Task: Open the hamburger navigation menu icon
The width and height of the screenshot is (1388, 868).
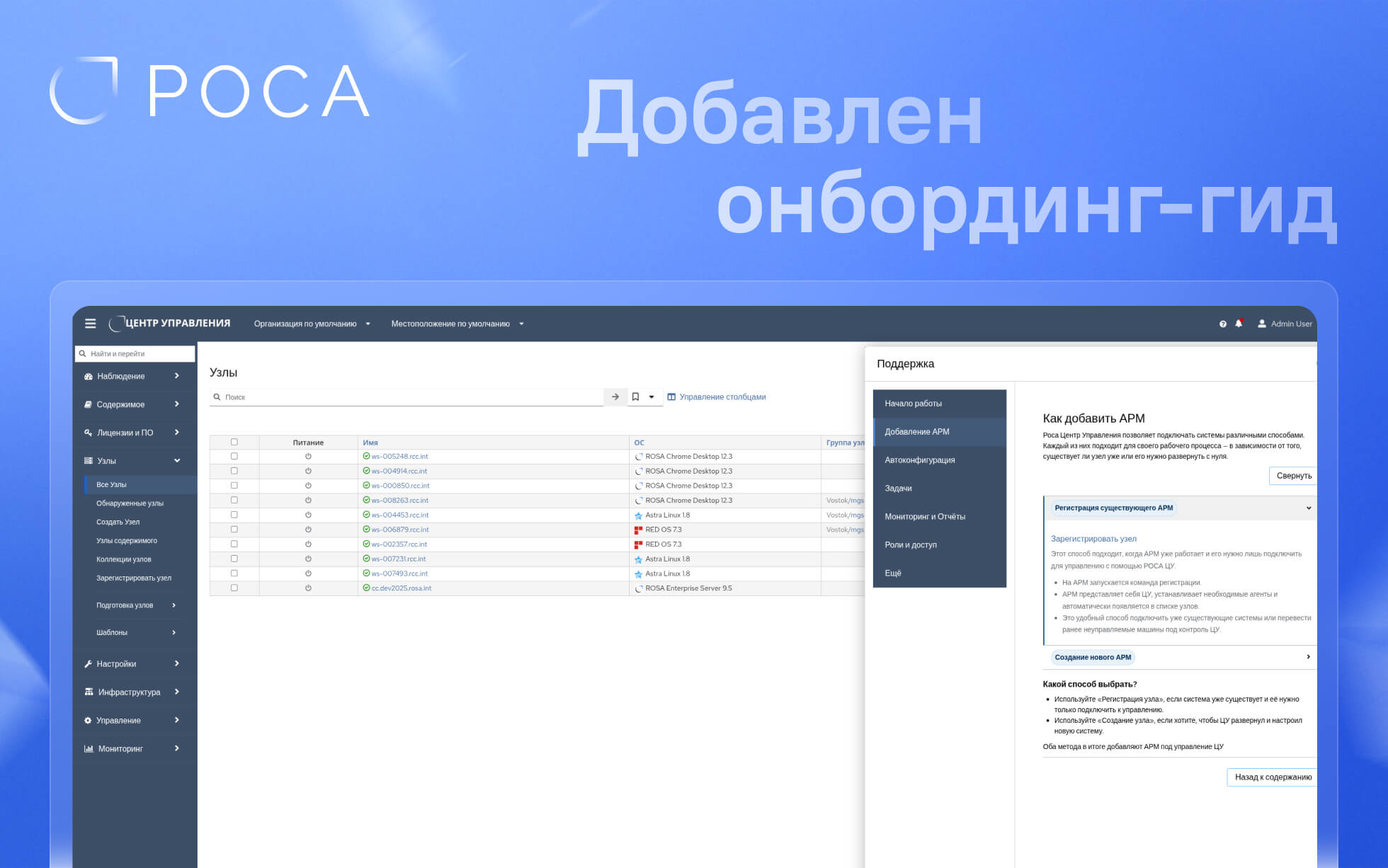Action: tap(90, 324)
